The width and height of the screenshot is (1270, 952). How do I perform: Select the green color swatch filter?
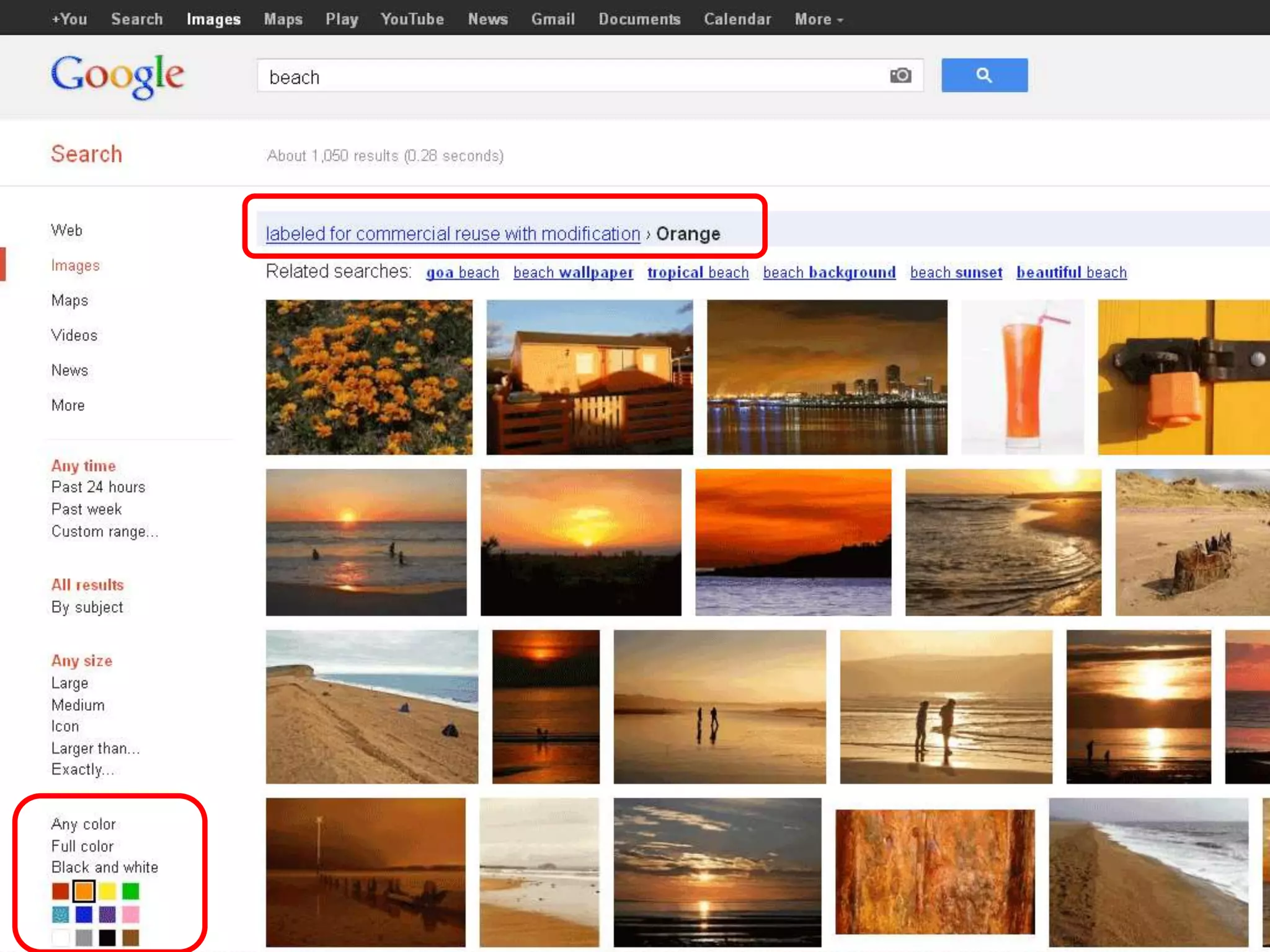pyautogui.click(x=130, y=891)
